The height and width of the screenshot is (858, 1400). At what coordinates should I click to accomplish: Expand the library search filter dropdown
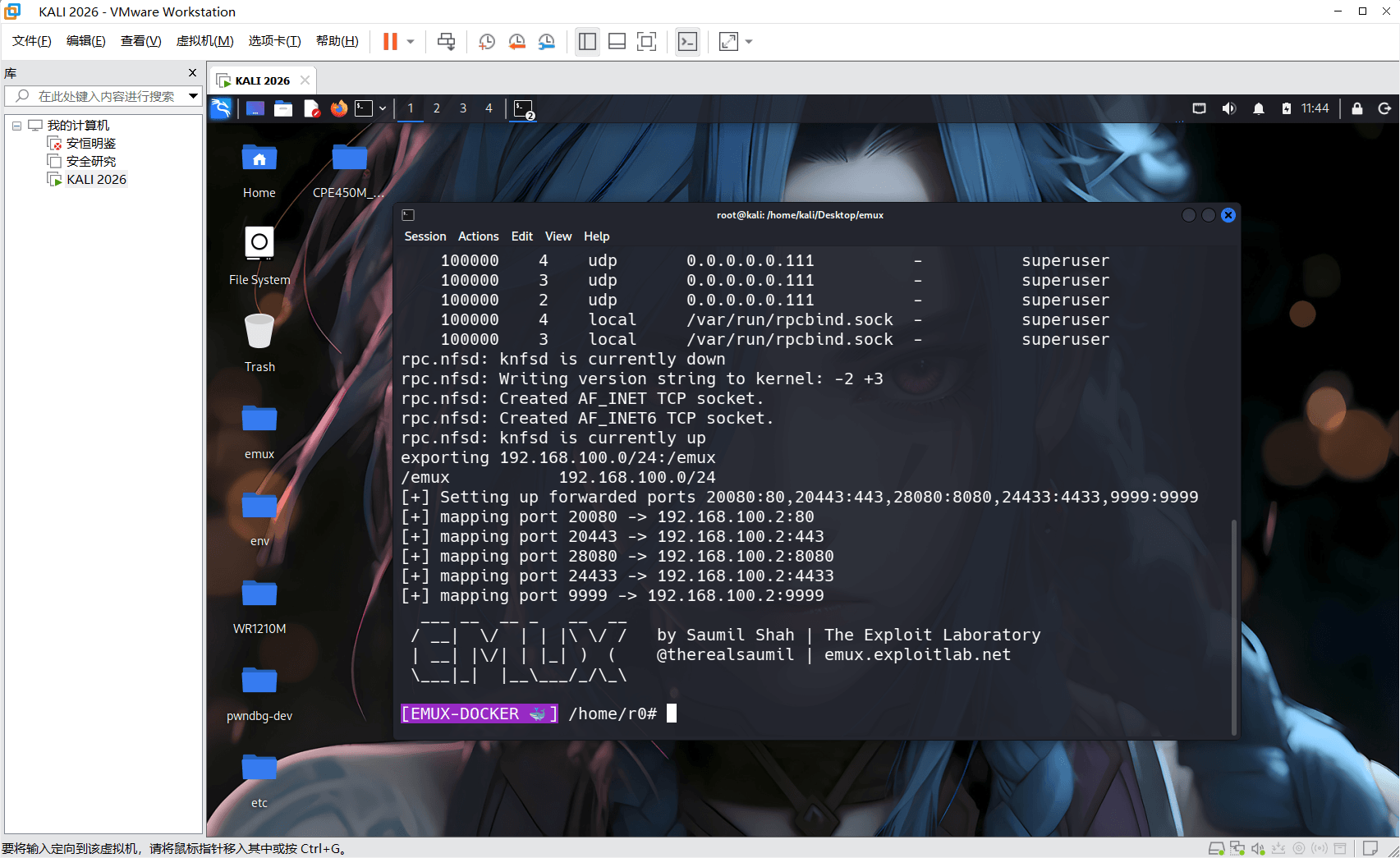pyautogui.click(x=194, y=96)
